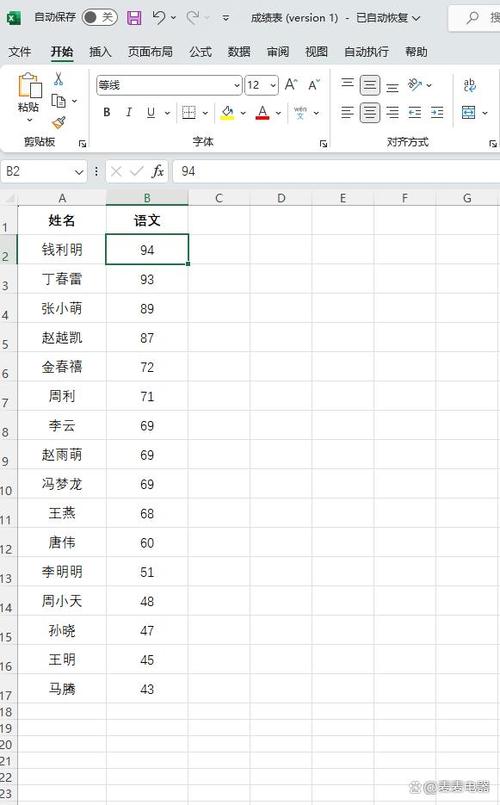
Task: Cancel formula entry with X icon
Action: point(117,171)
